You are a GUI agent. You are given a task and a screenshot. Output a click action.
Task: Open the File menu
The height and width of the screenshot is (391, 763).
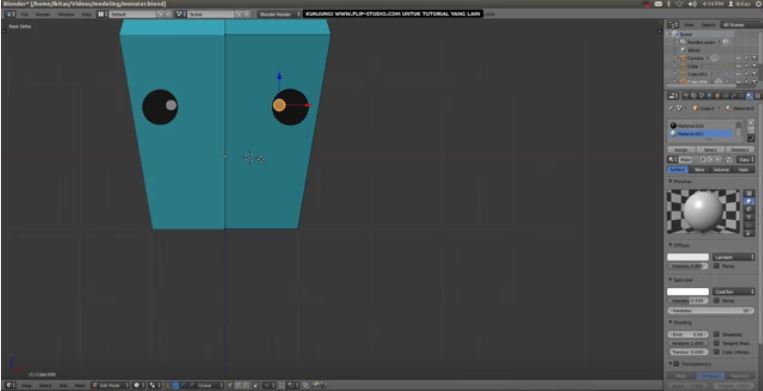click(x=24, y=15)
